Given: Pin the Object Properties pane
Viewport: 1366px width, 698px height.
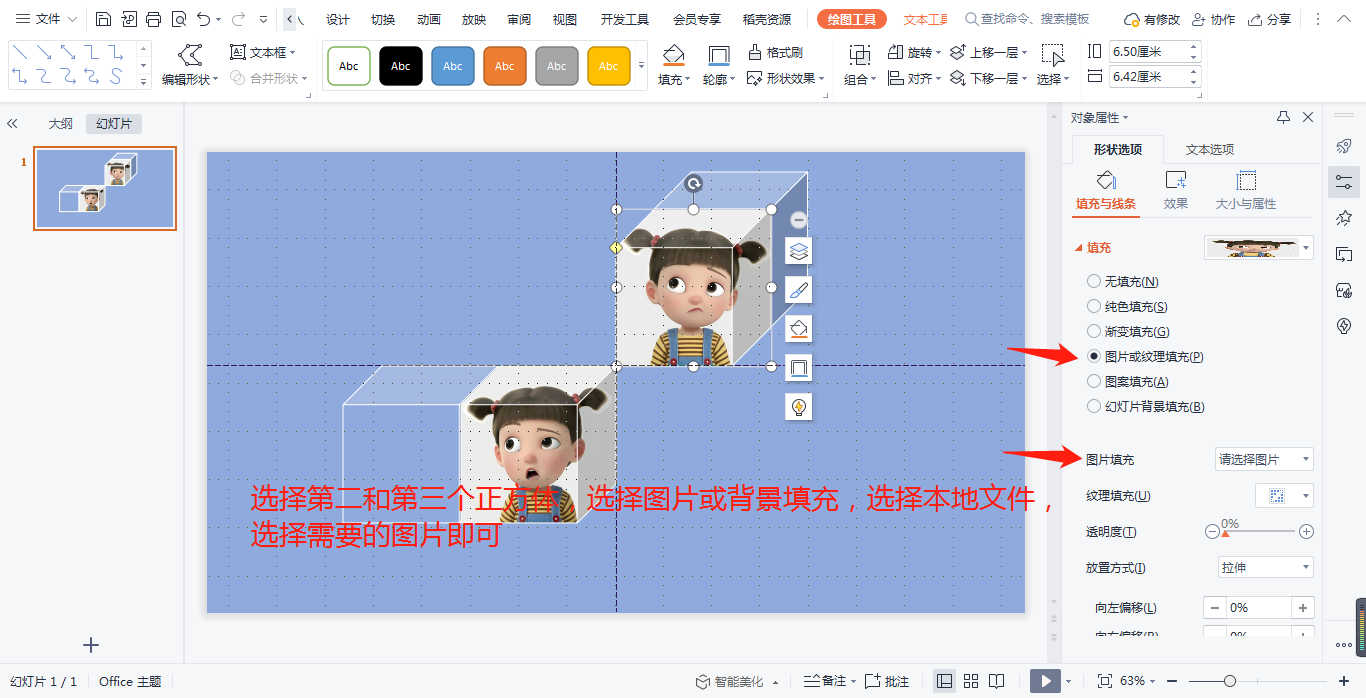Looking at the screenshot, I should [1283, 117].
